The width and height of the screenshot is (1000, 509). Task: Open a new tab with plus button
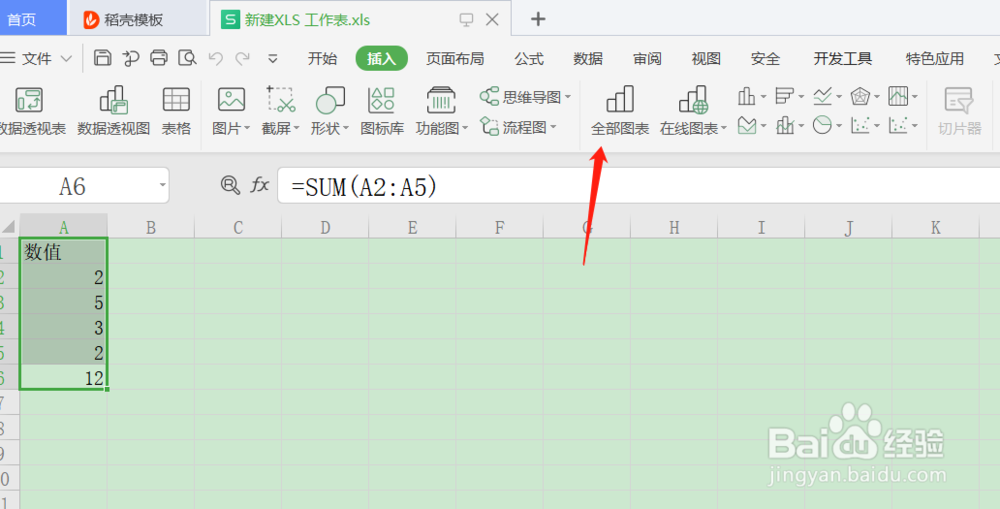click(538, 19)
